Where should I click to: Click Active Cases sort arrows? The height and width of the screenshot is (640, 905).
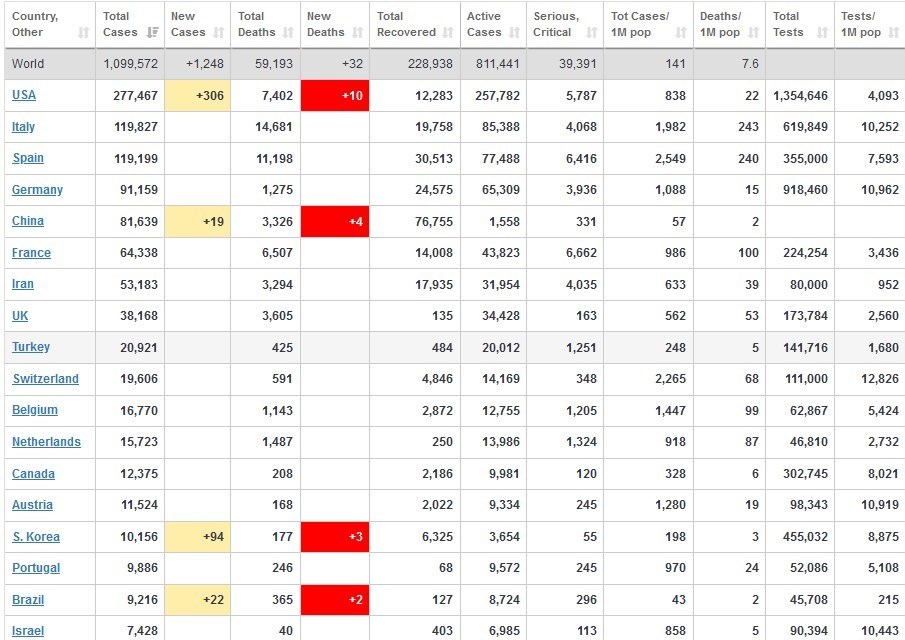[514, 32]
